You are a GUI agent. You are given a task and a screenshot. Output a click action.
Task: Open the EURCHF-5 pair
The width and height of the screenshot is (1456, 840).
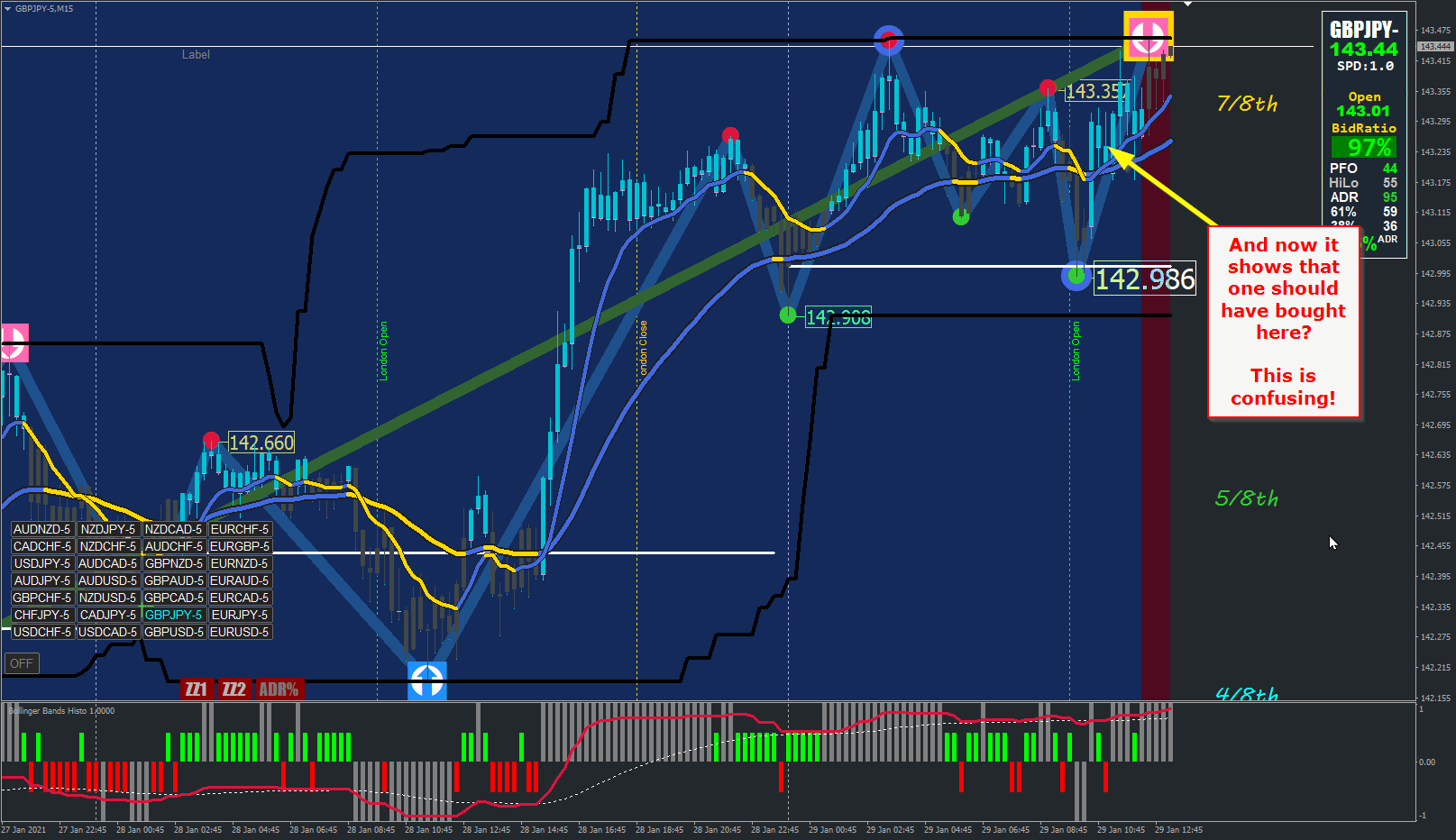[x=240, y=529]
